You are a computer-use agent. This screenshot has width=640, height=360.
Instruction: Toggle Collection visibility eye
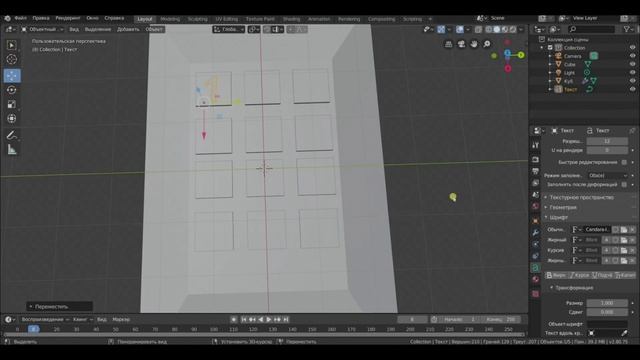tap(632, 47)
